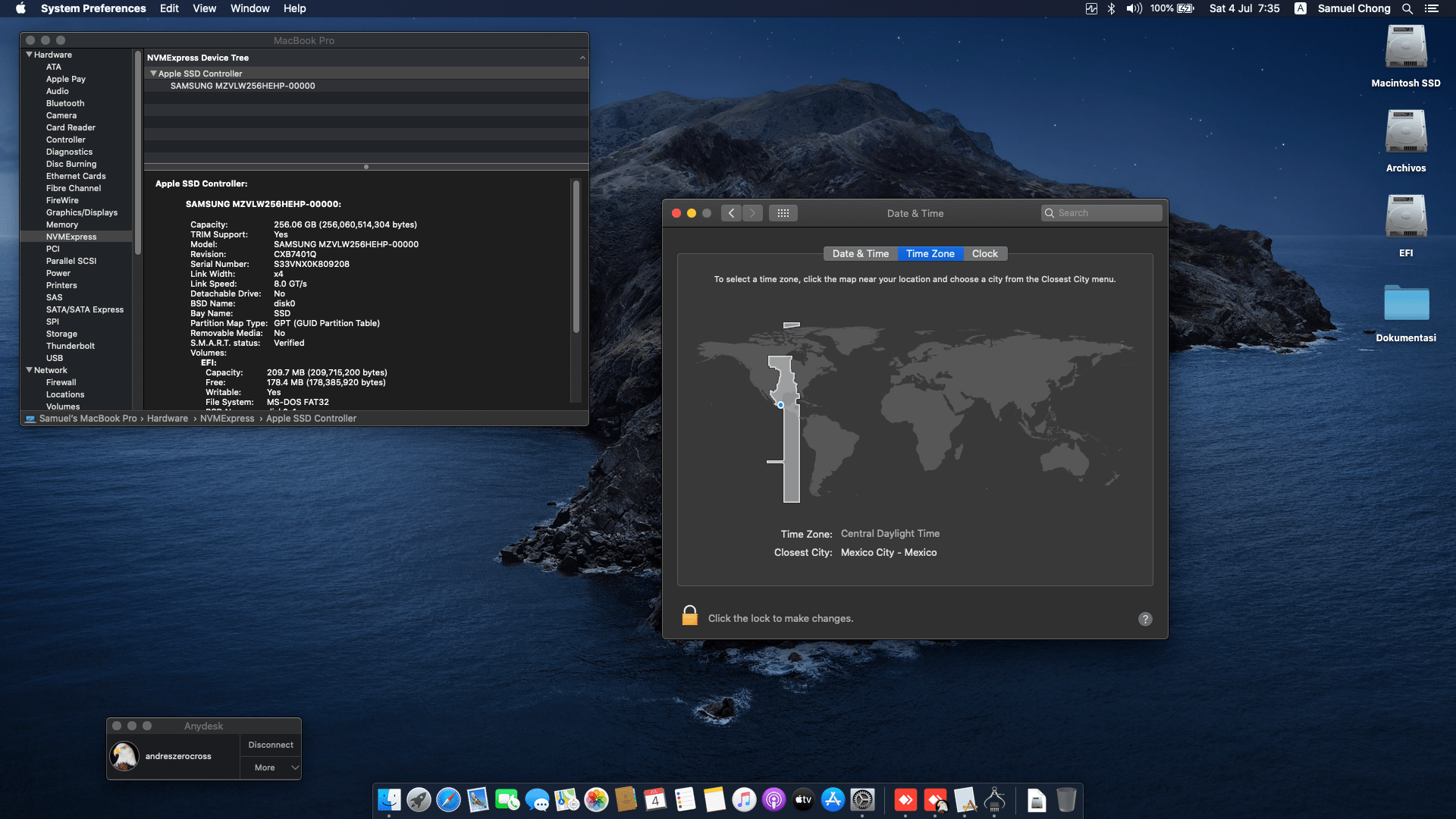Select Graphics/Displays in the sidebar
The height and width of the screenshot is (819, 1456).
(x=82, y=212)
